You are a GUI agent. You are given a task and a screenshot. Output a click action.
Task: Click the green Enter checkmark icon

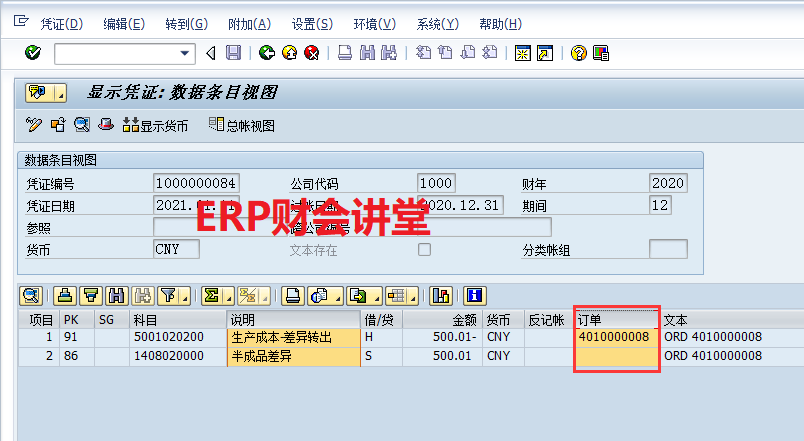(32, 53)
